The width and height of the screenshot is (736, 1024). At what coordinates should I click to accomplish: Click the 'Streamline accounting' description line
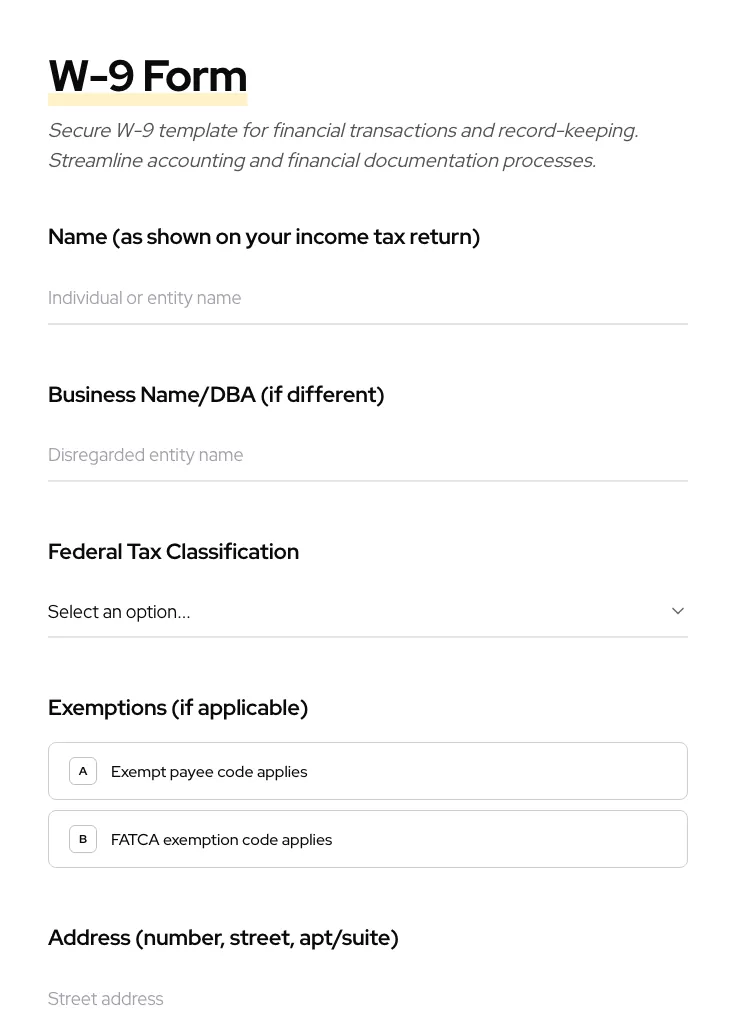pyautogui.click(x=321, y=160)
